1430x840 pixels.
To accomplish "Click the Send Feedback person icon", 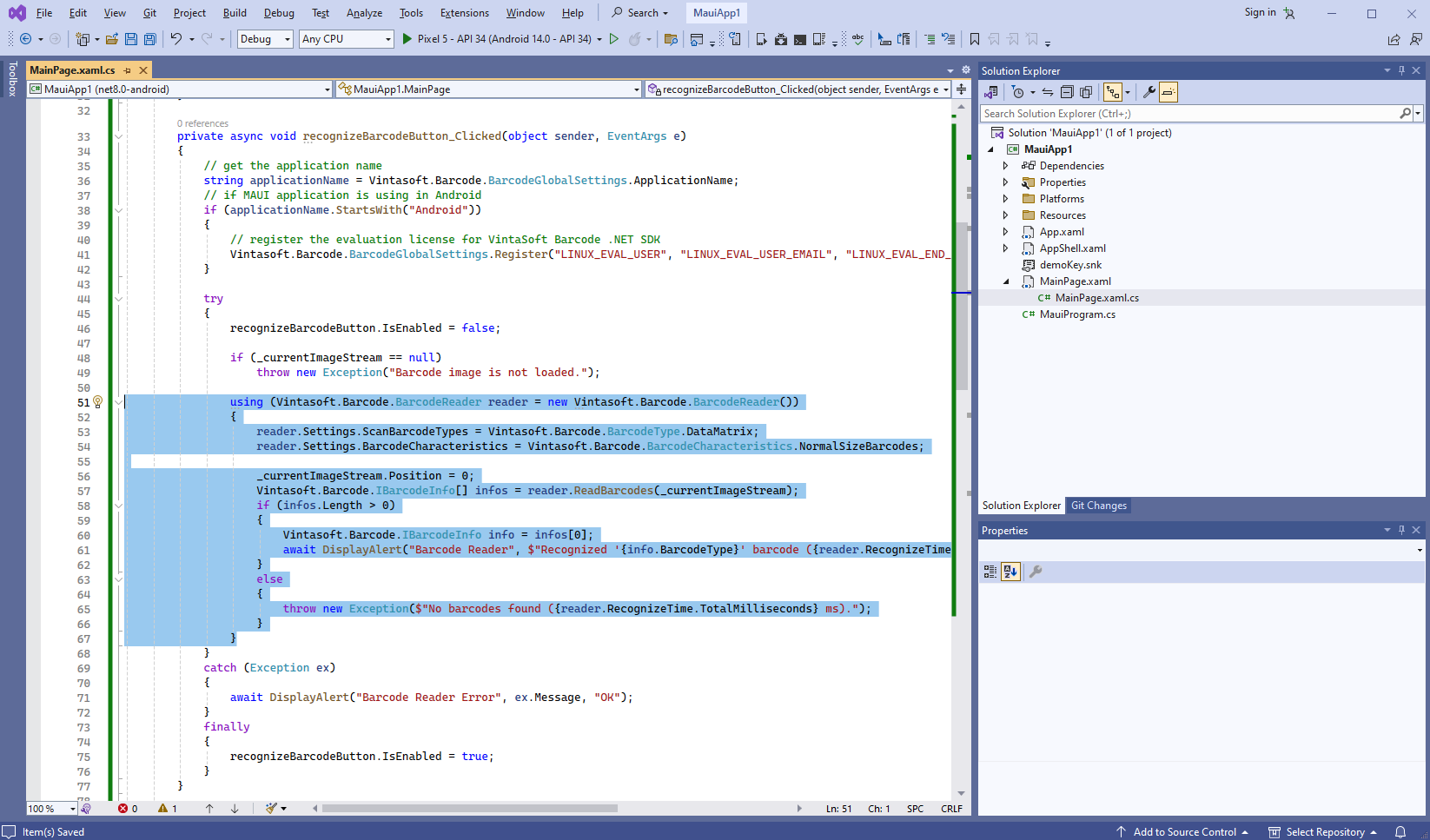I will tap(1416, 39).
